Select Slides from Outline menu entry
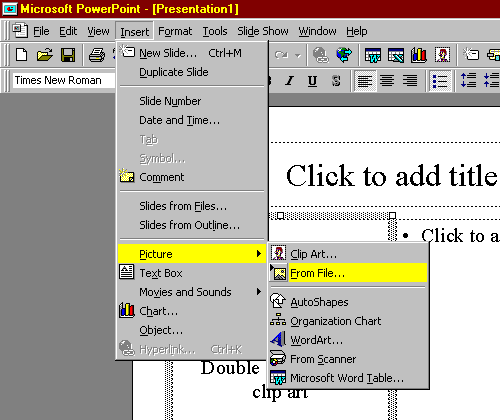 coord(192,225)
